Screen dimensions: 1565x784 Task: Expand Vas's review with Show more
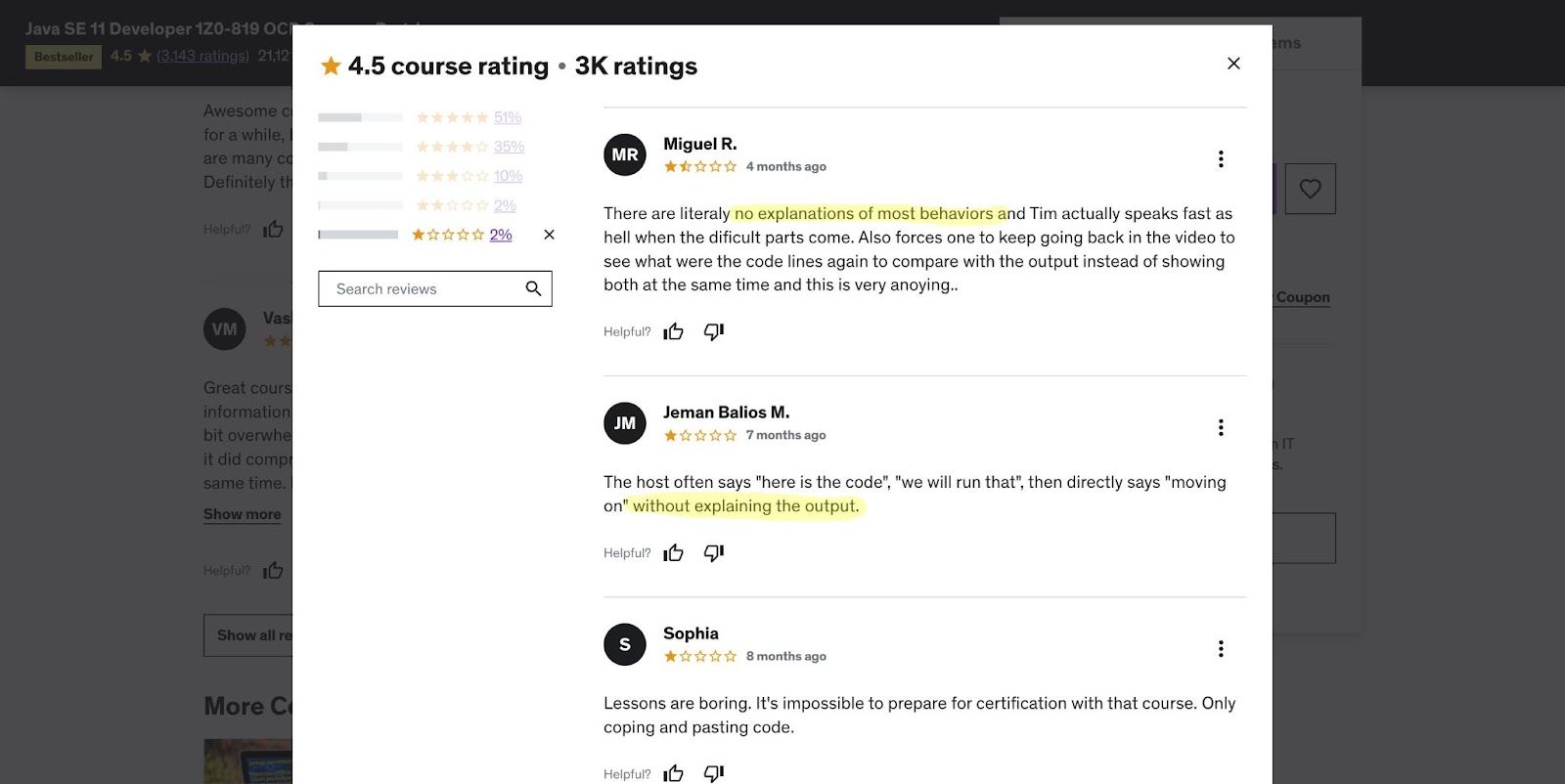241,513
